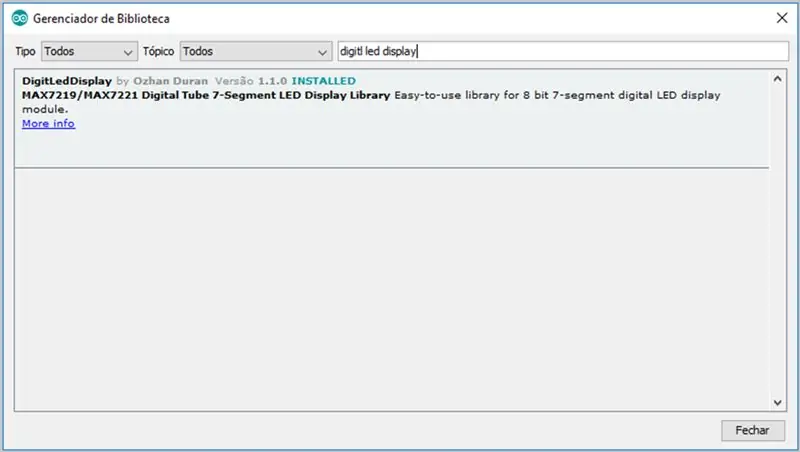Click the scrollbar up arrow

[777, 79]
